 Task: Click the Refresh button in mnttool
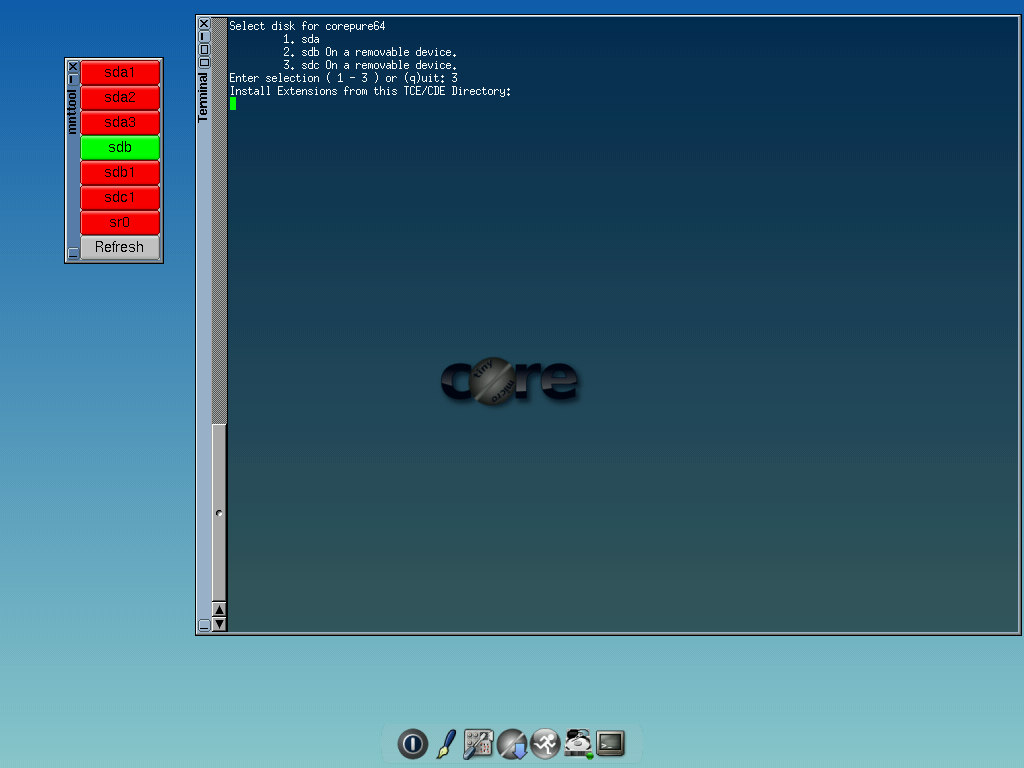coord(120,248)
